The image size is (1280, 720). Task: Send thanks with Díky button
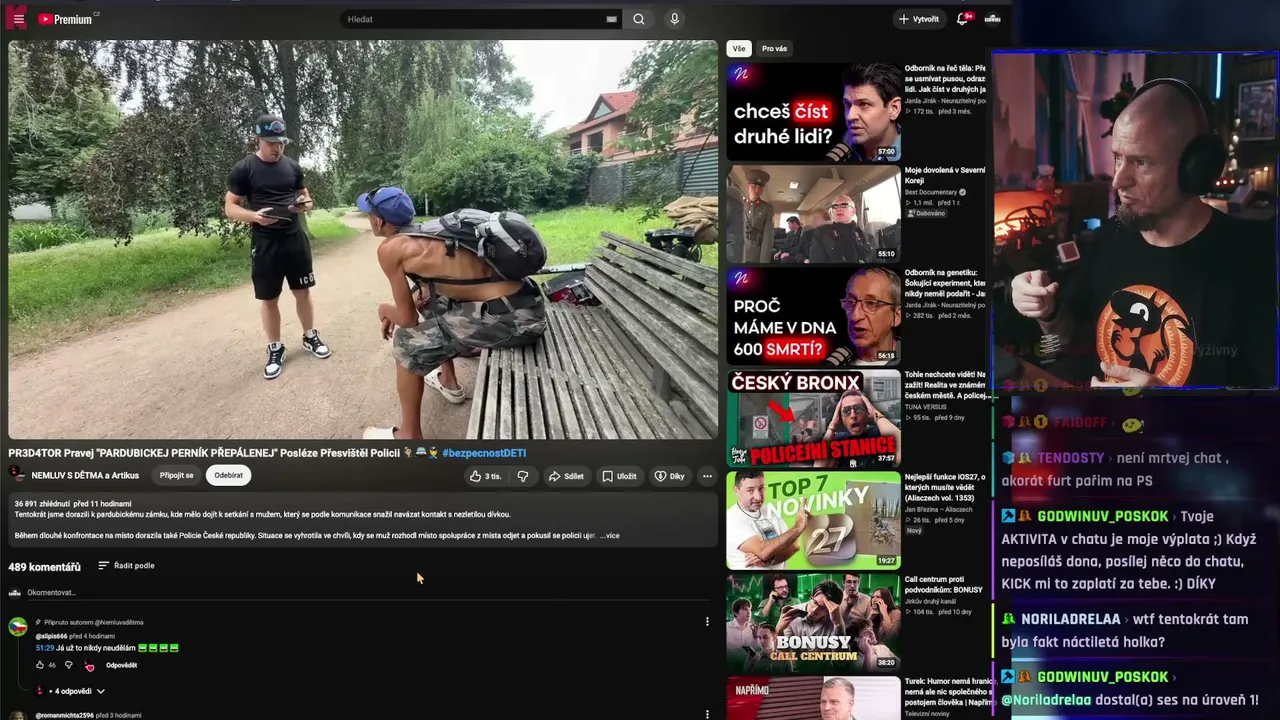670,476
